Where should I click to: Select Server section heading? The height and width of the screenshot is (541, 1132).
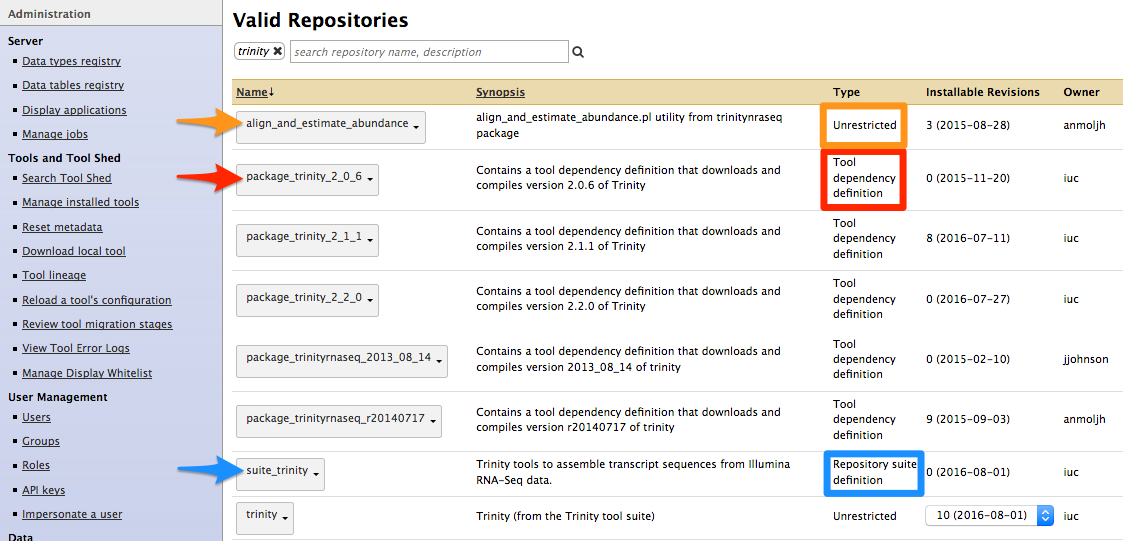[x=25, y=41]
